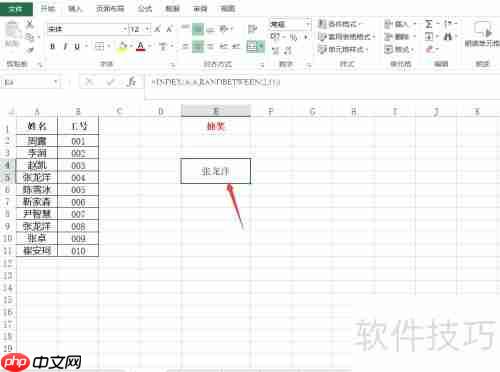Click the phonetic guide (文) icon
Screen dimensions: 500x372
point(163,46)
